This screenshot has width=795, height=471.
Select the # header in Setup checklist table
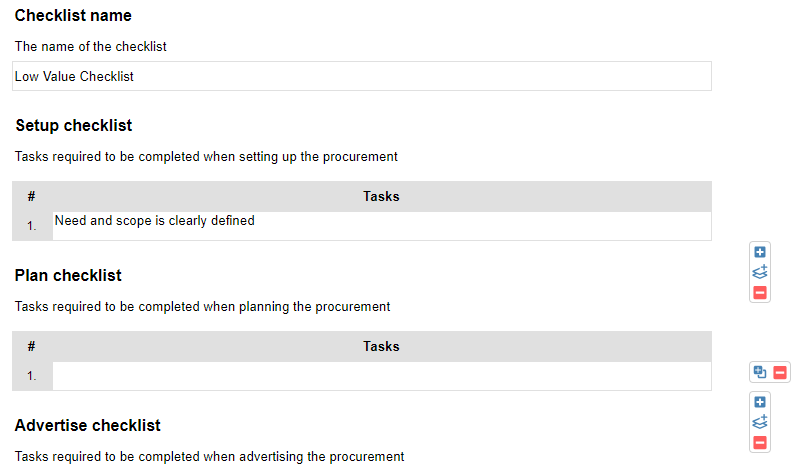point(31,196)
